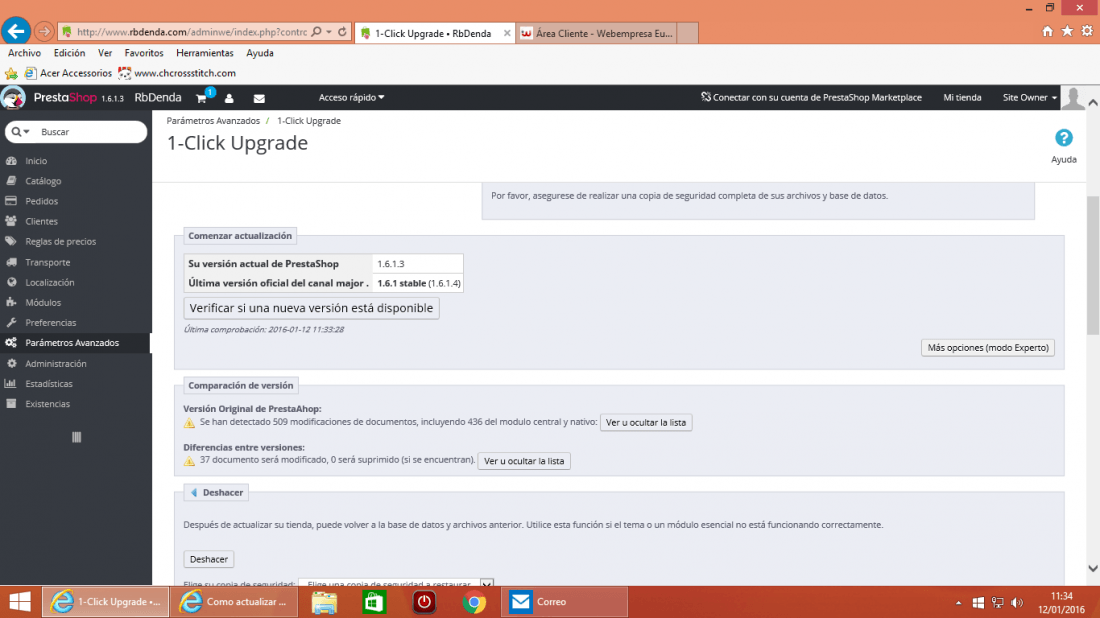Image resolution: width=1100 pixels, height=618 pixels.
Task: Click Más opciones (modo Experto) button
Action: pos(988,348)
